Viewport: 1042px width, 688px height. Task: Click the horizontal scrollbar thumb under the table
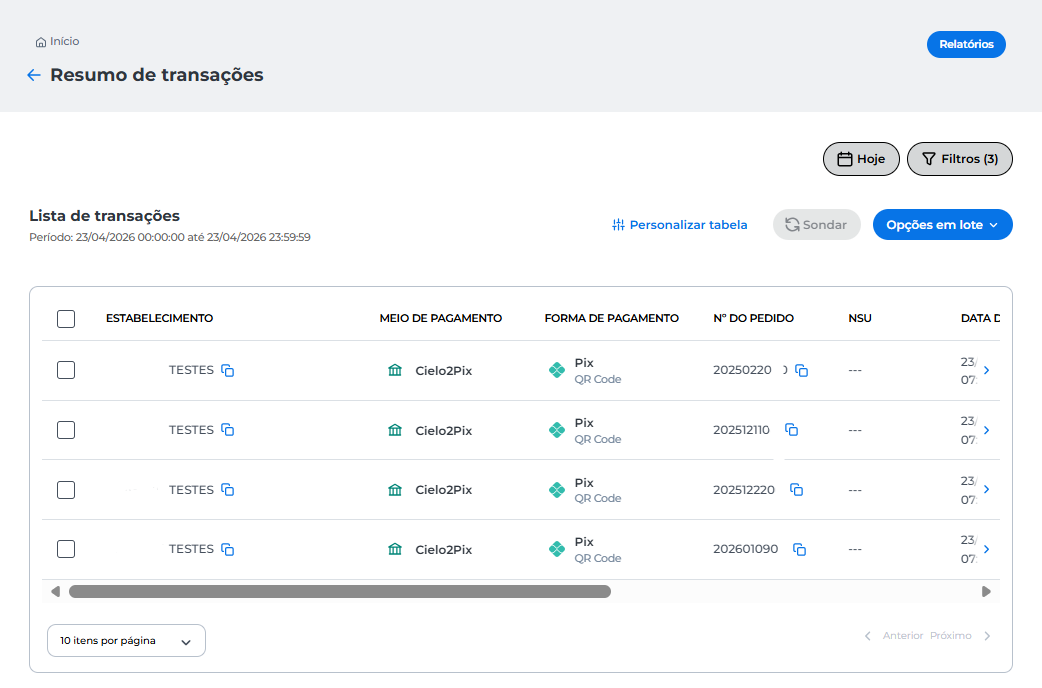click(x=340, y=592)
